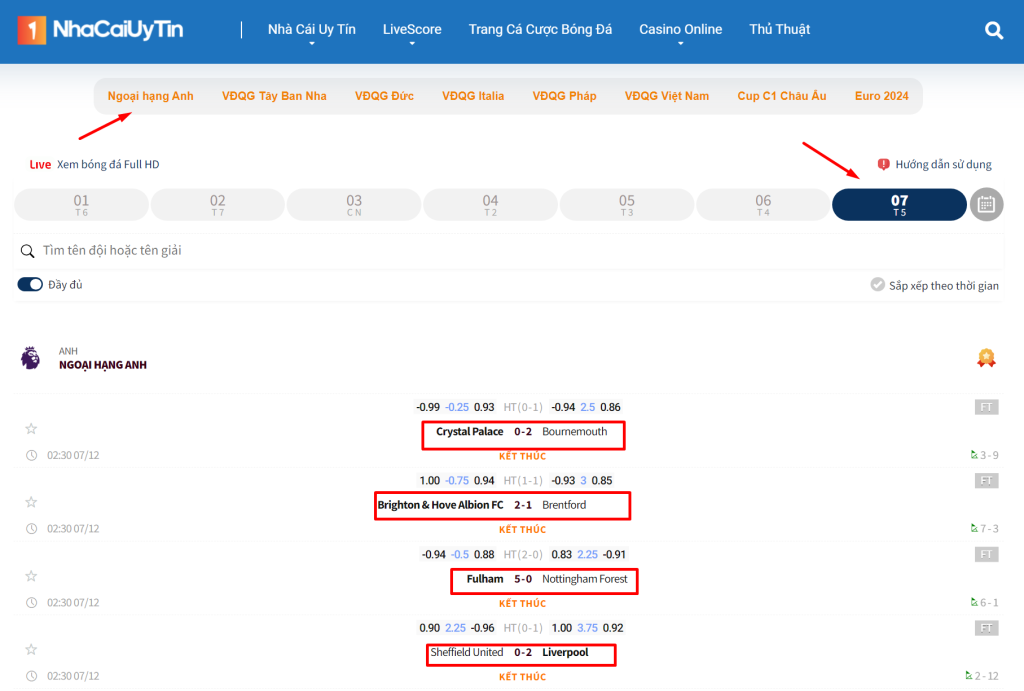Toggle the "Đầy đủ" switch
The height and width of the screenshot is (691, 1024).
point(30,285)
